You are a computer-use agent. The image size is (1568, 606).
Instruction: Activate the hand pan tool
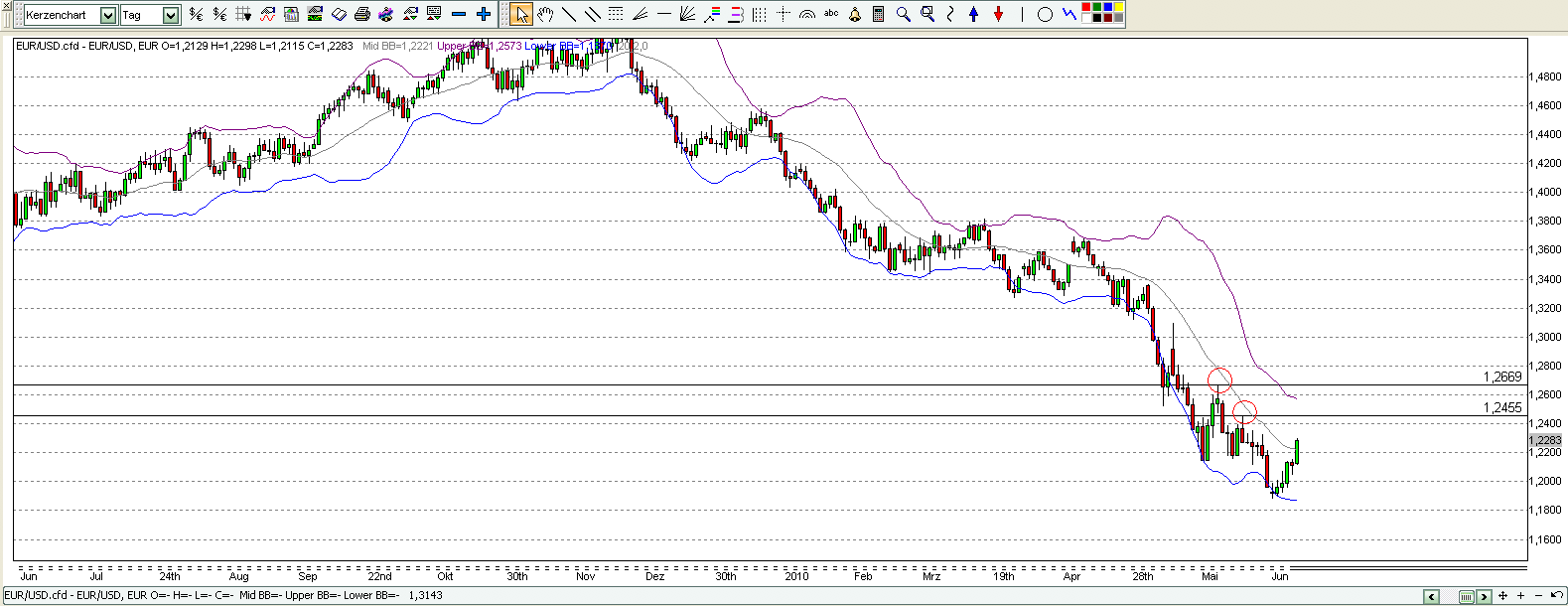pyautogui.click(x=545, y=14)
